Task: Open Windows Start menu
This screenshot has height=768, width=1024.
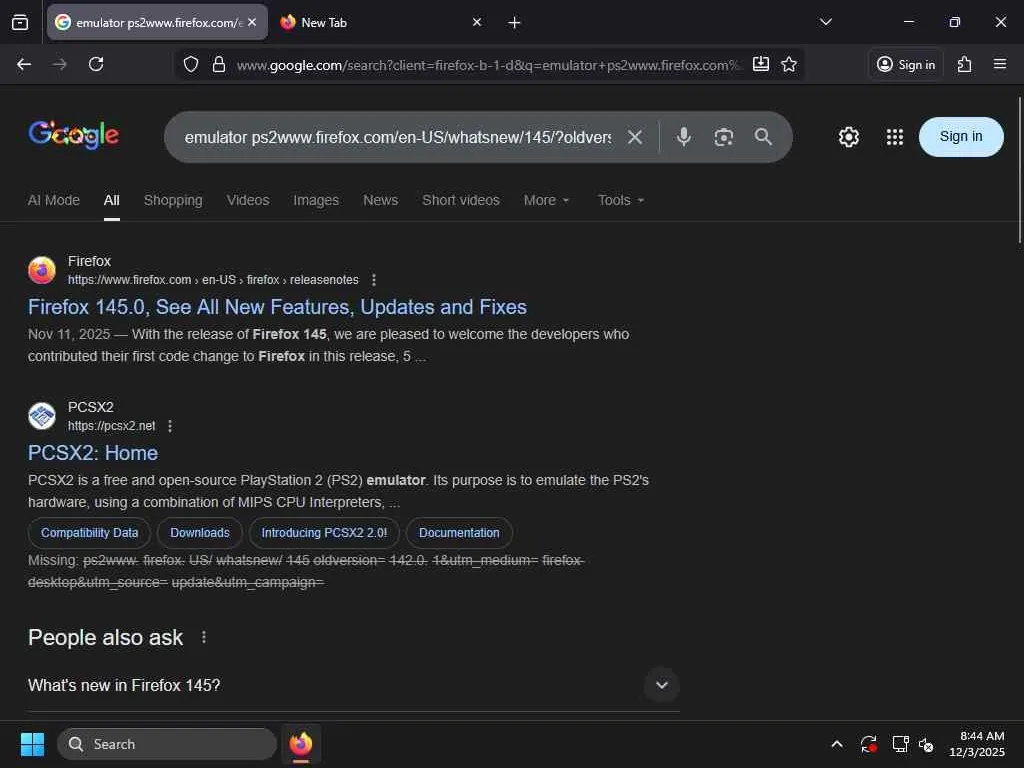Action: coord(32,744)
